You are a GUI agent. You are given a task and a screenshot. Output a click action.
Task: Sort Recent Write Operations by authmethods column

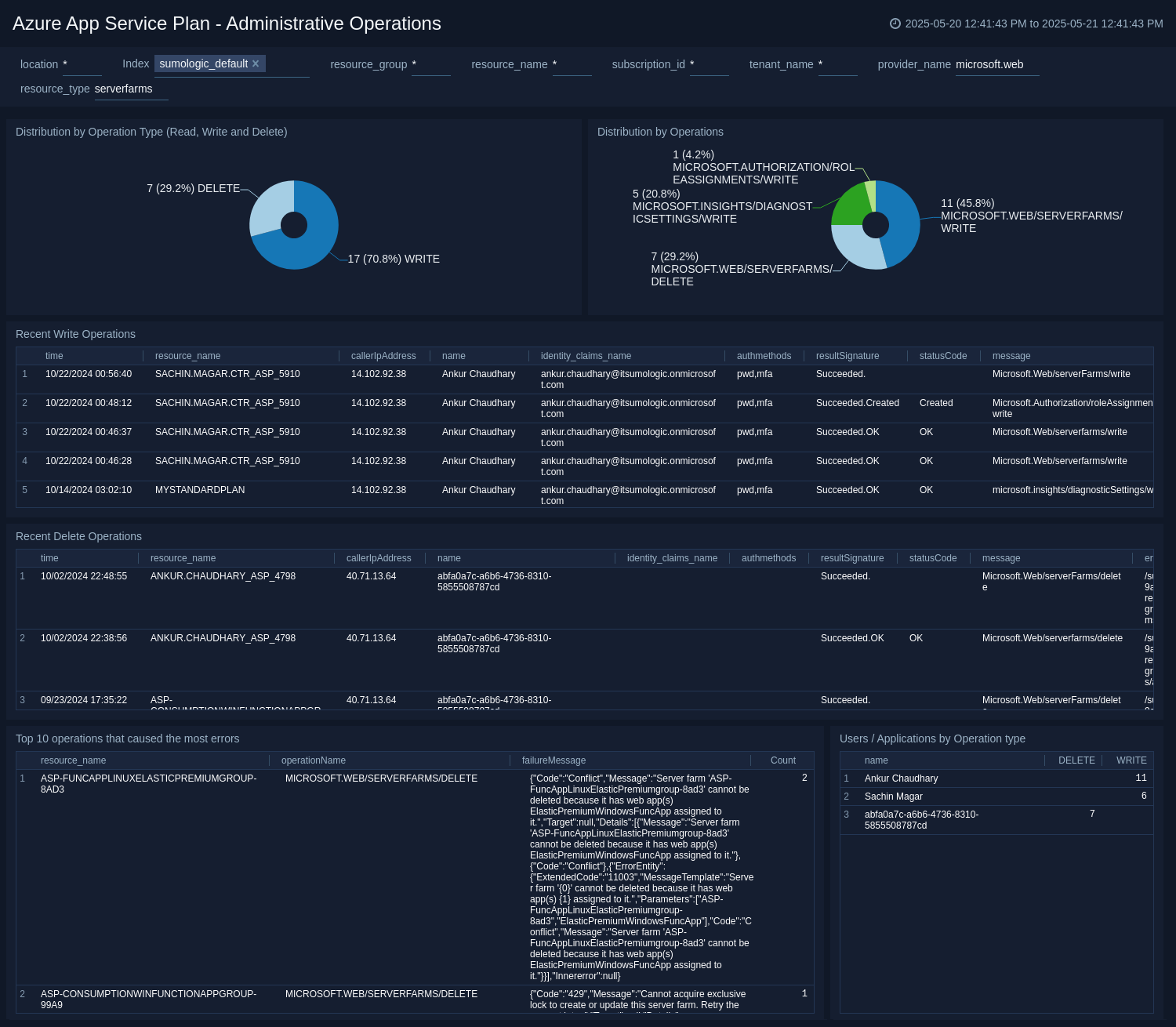click(x=764, y=356)
